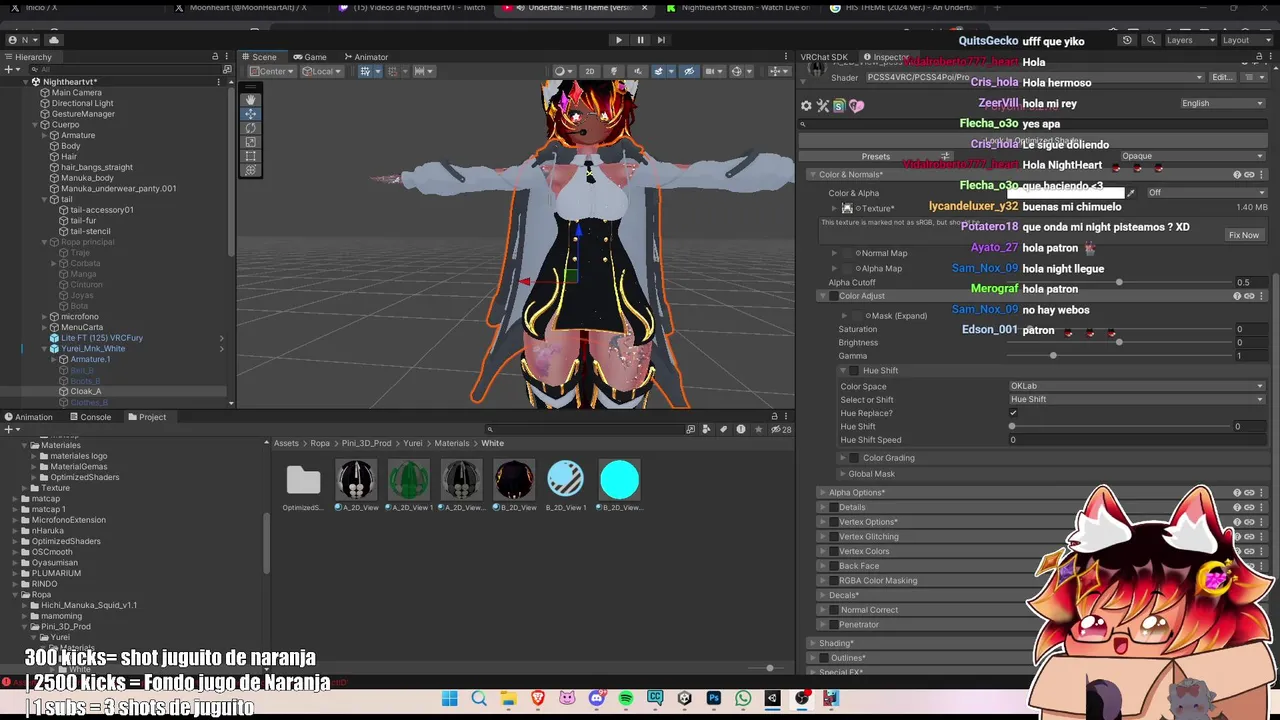Viewport: 1280px width, 720px height.
Task: Enable the Color Grading checkbox
Action: coord(854,458)
